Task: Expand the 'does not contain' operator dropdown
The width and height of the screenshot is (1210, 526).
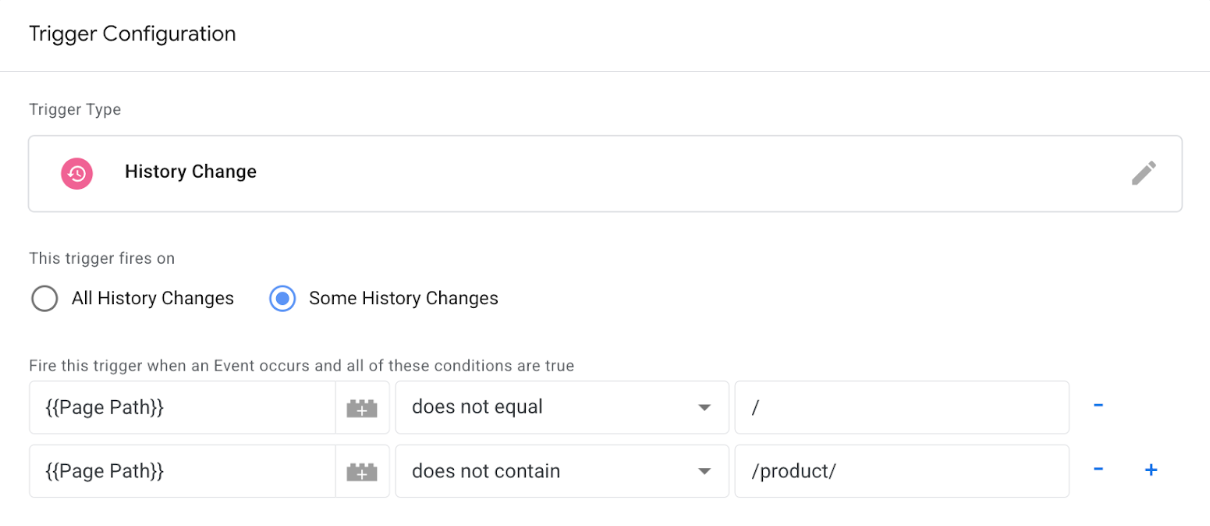Action: (561, 471)
